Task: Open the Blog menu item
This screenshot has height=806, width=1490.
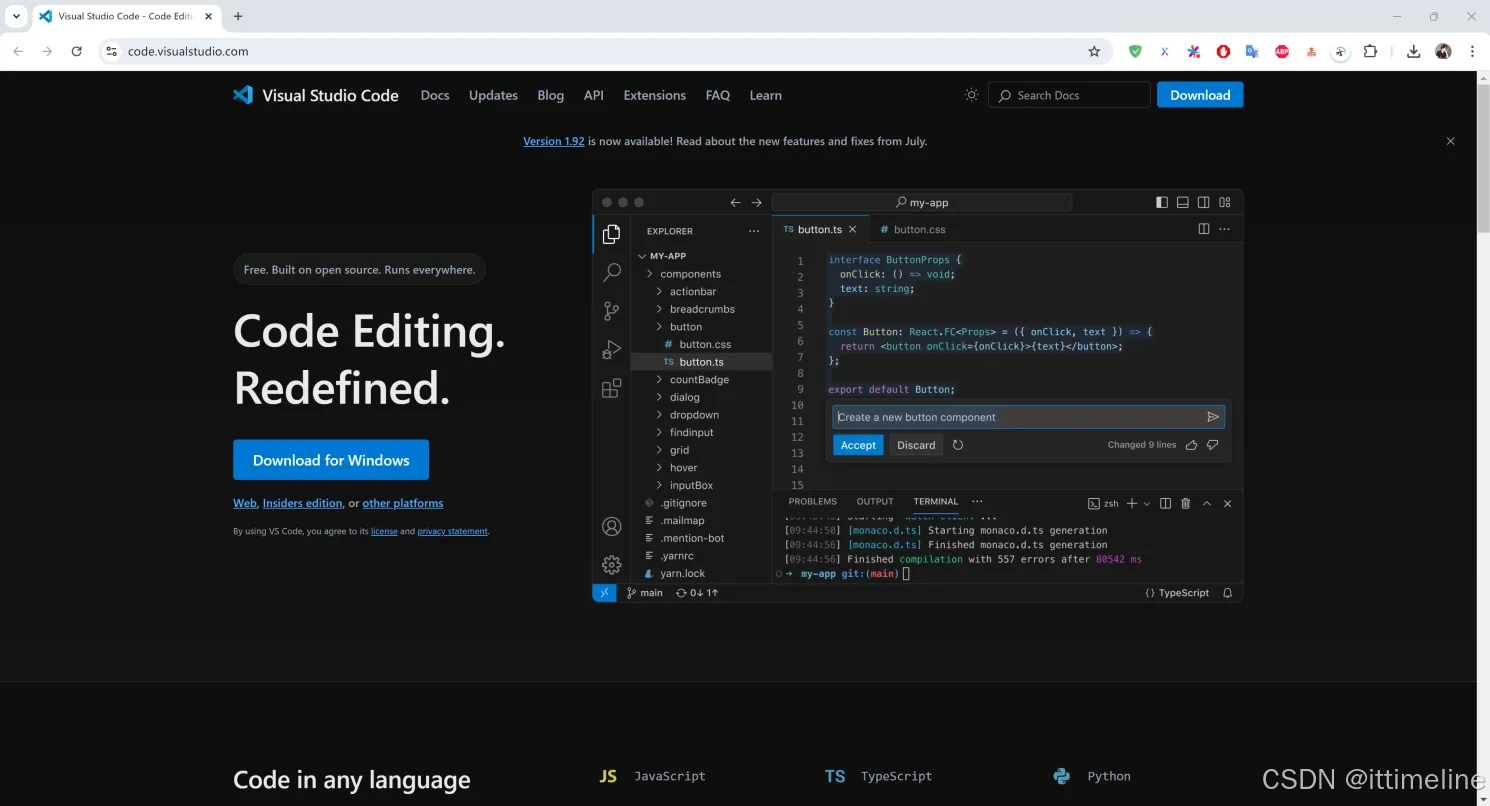Action: (550, 95)
